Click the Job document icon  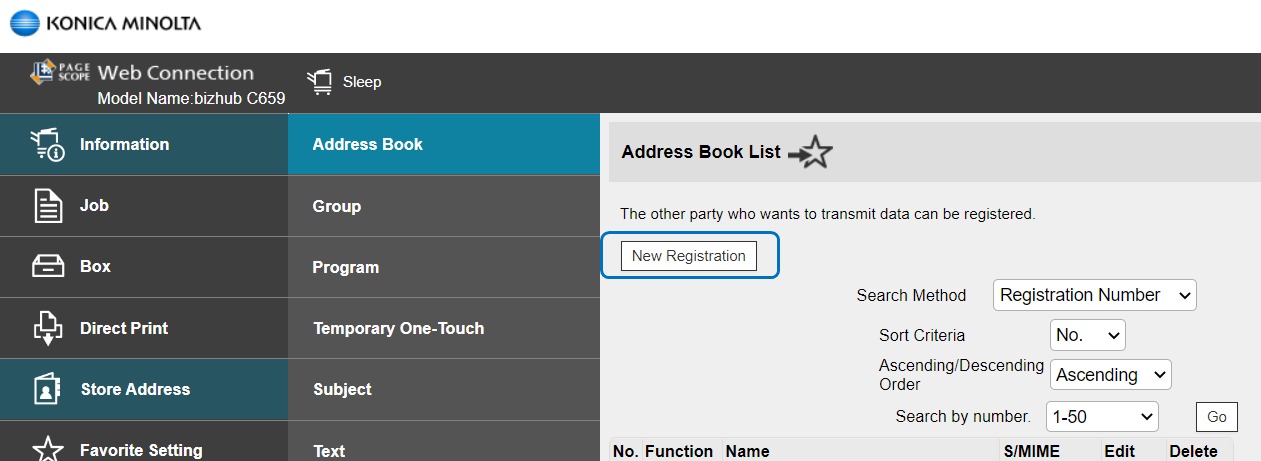pyautogui.click(x=48, y=206)
